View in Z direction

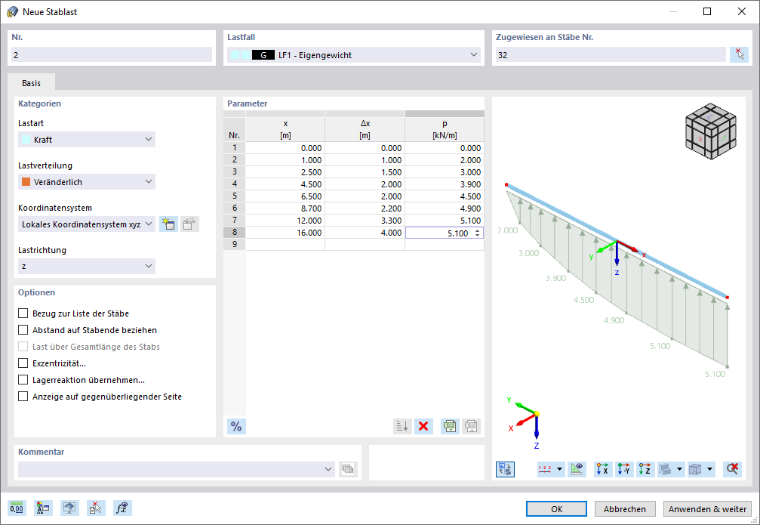pos(645,469)
